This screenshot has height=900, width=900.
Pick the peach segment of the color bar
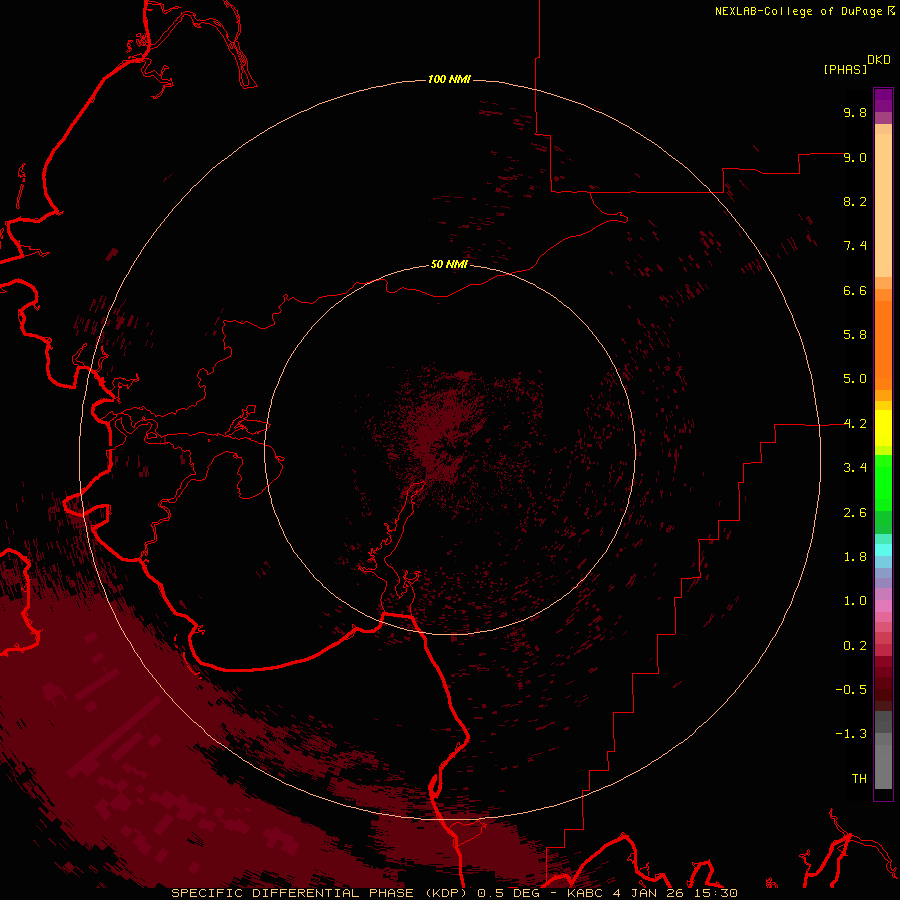click(883, 205)
